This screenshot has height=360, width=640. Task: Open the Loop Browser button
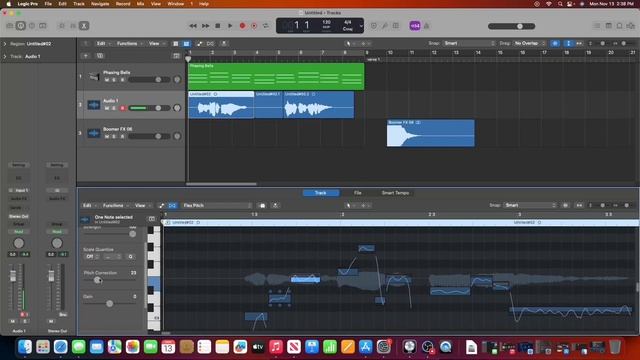(620, 26)
